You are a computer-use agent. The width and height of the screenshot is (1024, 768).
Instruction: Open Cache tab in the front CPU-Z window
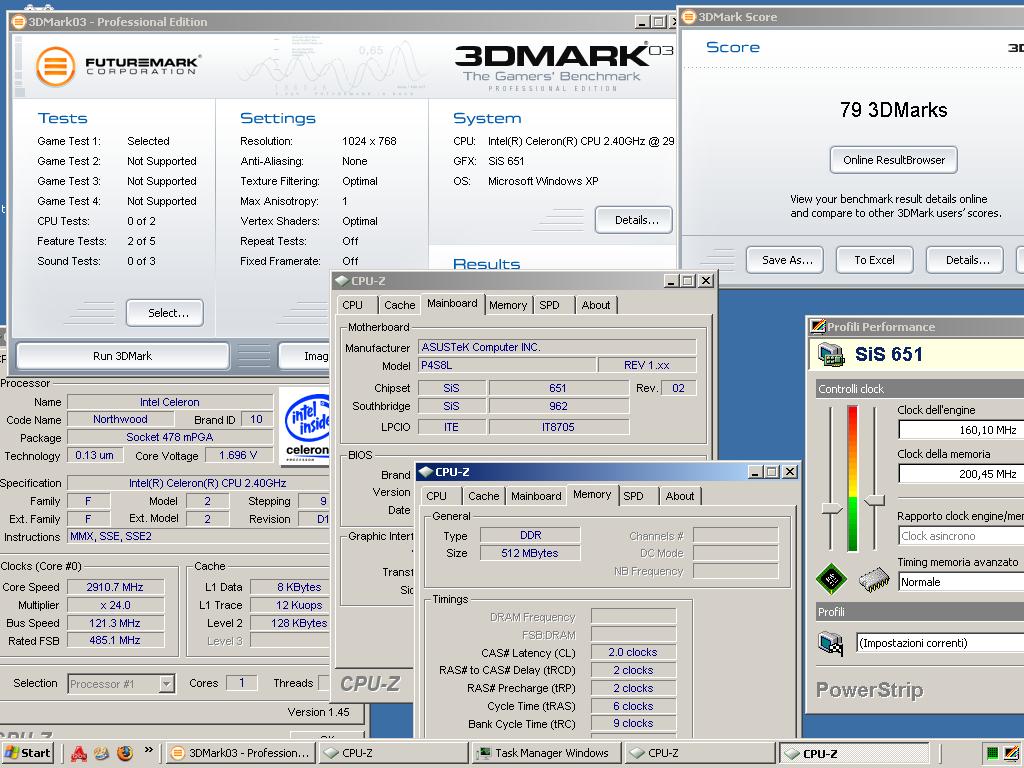pos(483,496)
